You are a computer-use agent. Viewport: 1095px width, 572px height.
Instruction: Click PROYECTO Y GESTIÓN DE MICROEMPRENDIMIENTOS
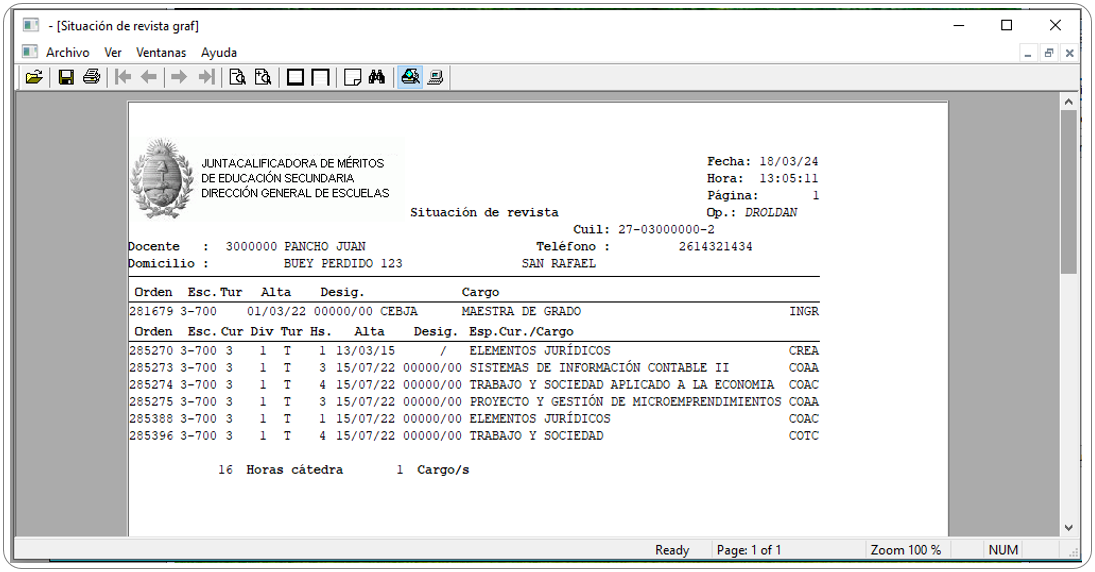click(625, 402)
